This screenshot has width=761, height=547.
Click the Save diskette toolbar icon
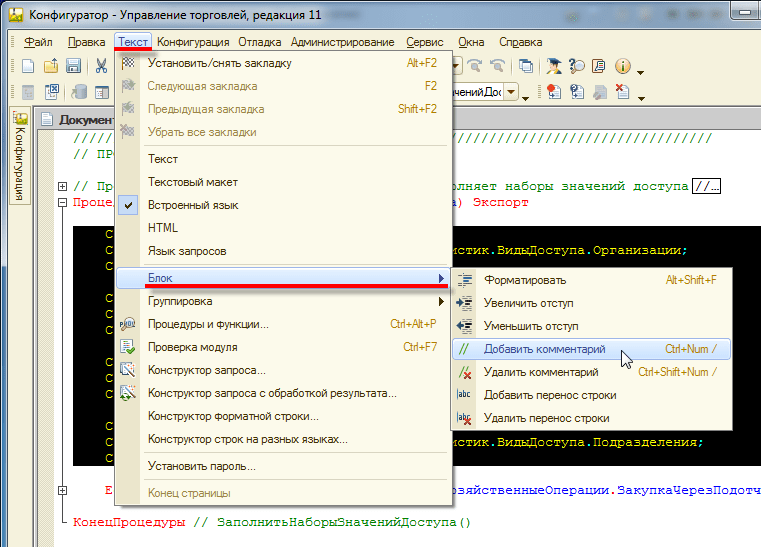click(x=73, y=66)
